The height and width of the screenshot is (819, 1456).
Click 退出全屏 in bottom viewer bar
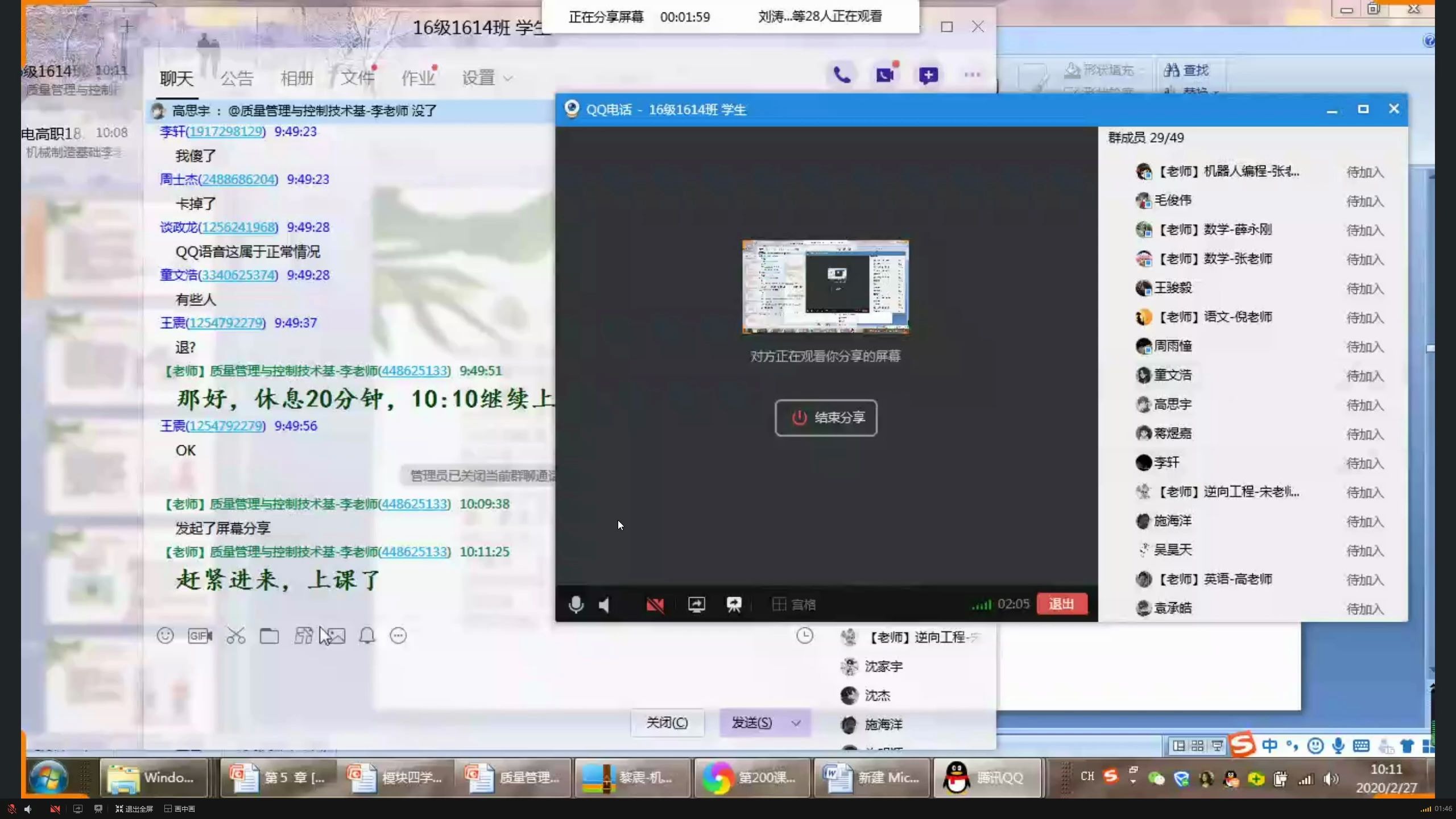pos(134,809)
